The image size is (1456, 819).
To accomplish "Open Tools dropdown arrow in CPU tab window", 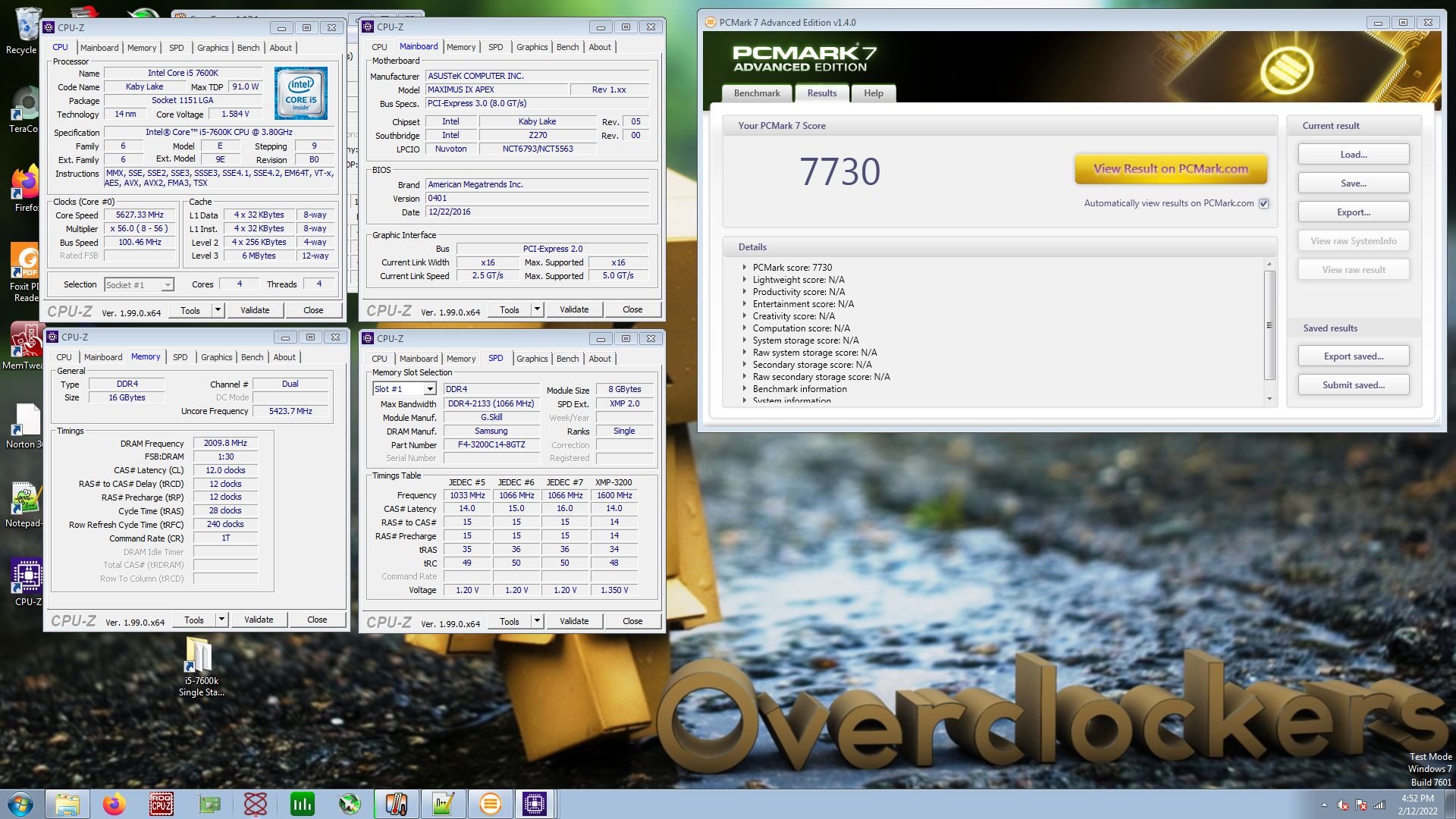I will [218, 310].
